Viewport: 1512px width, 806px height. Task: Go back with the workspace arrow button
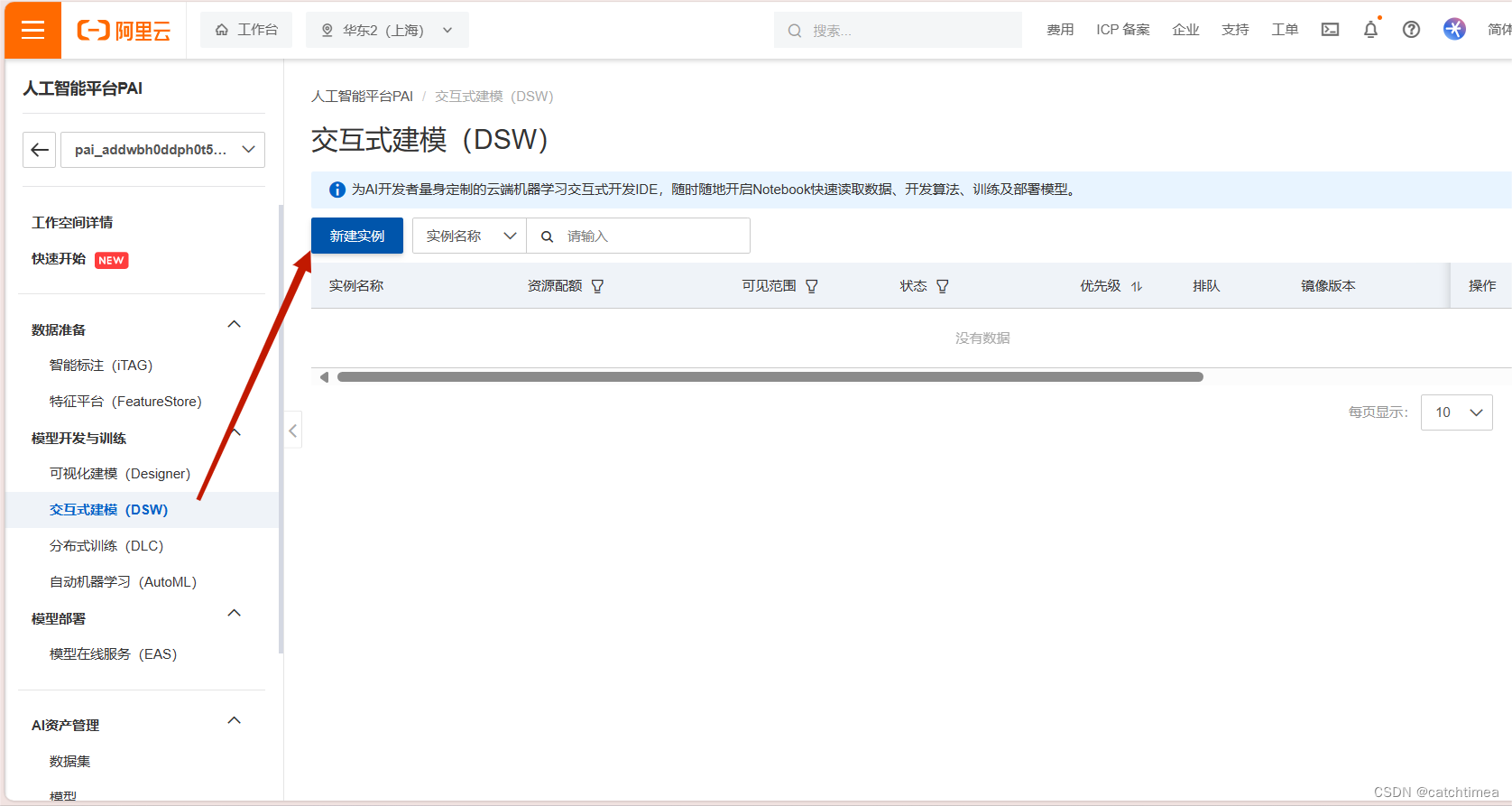click(x=40, y=150)
